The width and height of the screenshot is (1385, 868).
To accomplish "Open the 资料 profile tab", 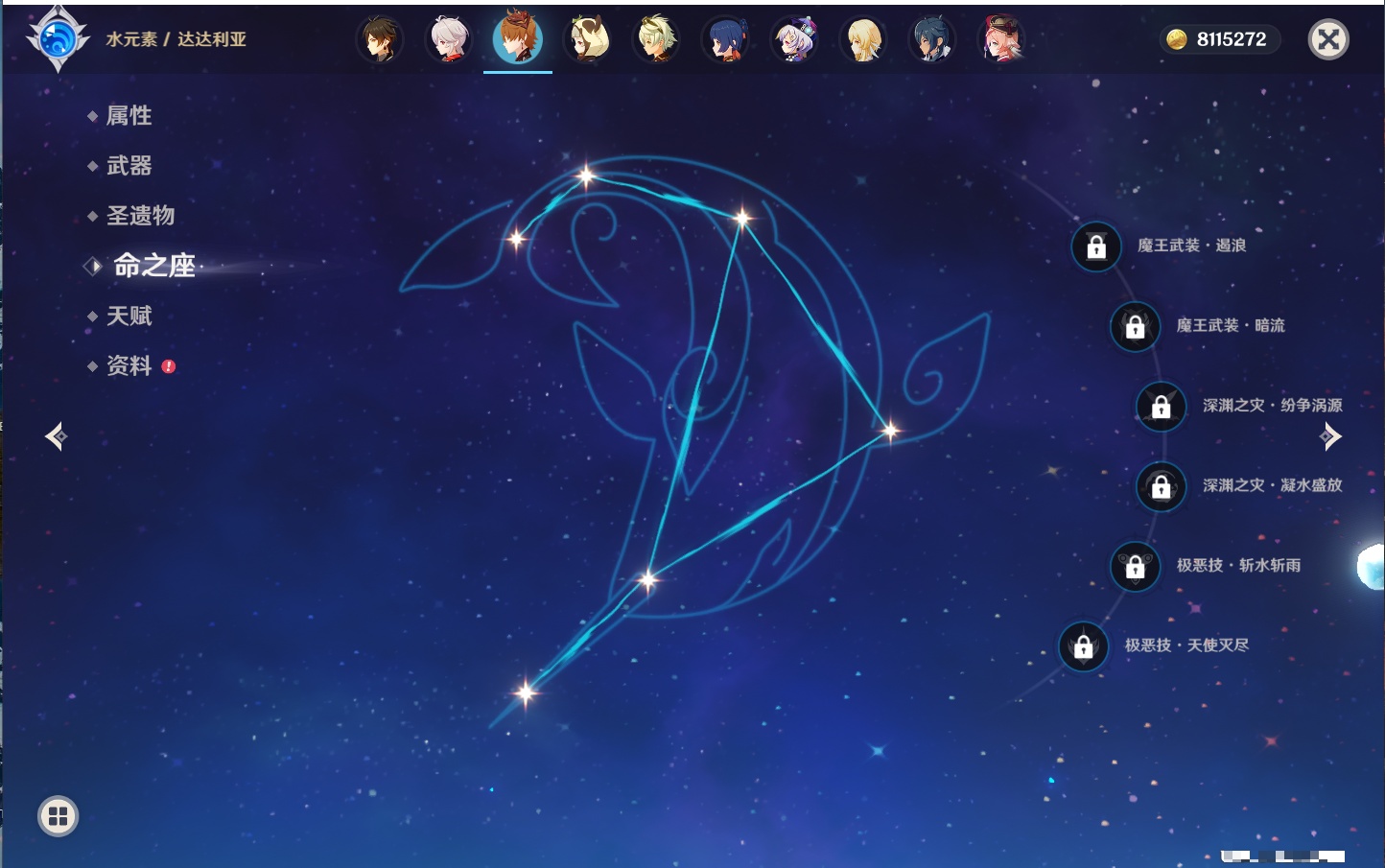I will pyautogui.click(x=129, y=365).
